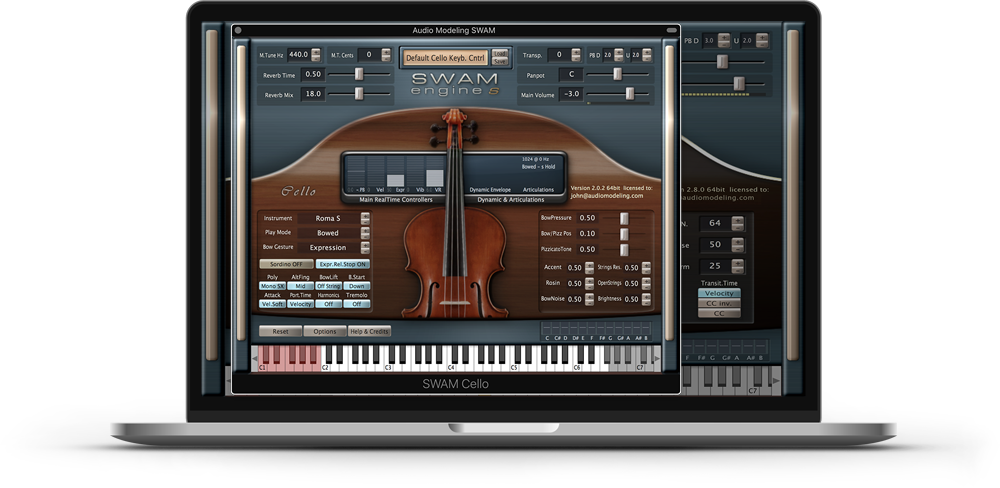
Task: Click plus on the front window PB D stepper
Action: [x=619, y=52]
